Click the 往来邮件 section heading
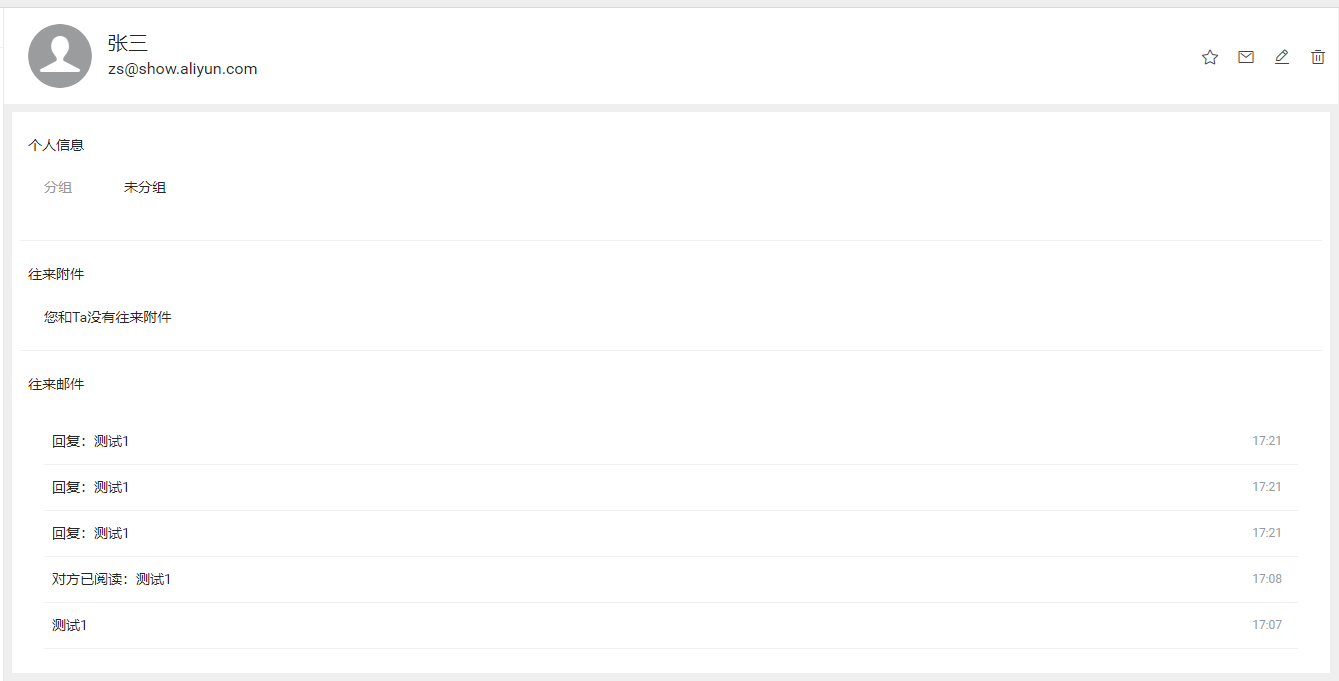Screen dimensions: 1339x681 point(56,384)
